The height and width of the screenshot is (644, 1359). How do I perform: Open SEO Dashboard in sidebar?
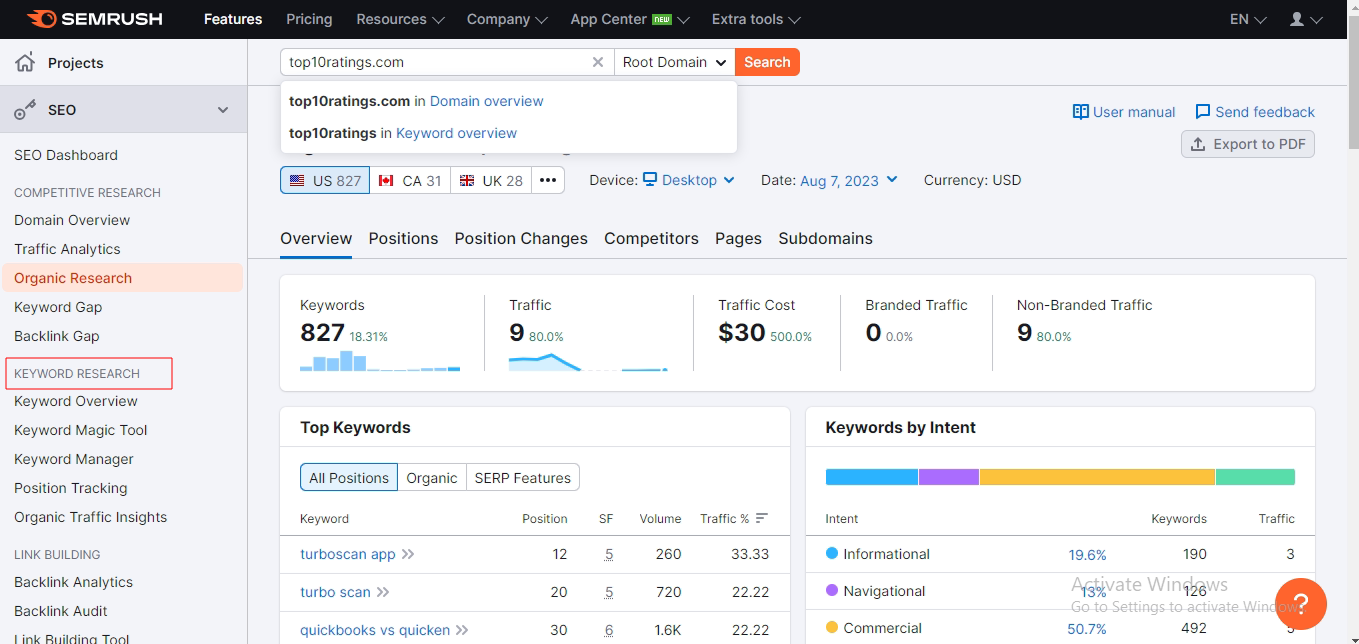66,155
